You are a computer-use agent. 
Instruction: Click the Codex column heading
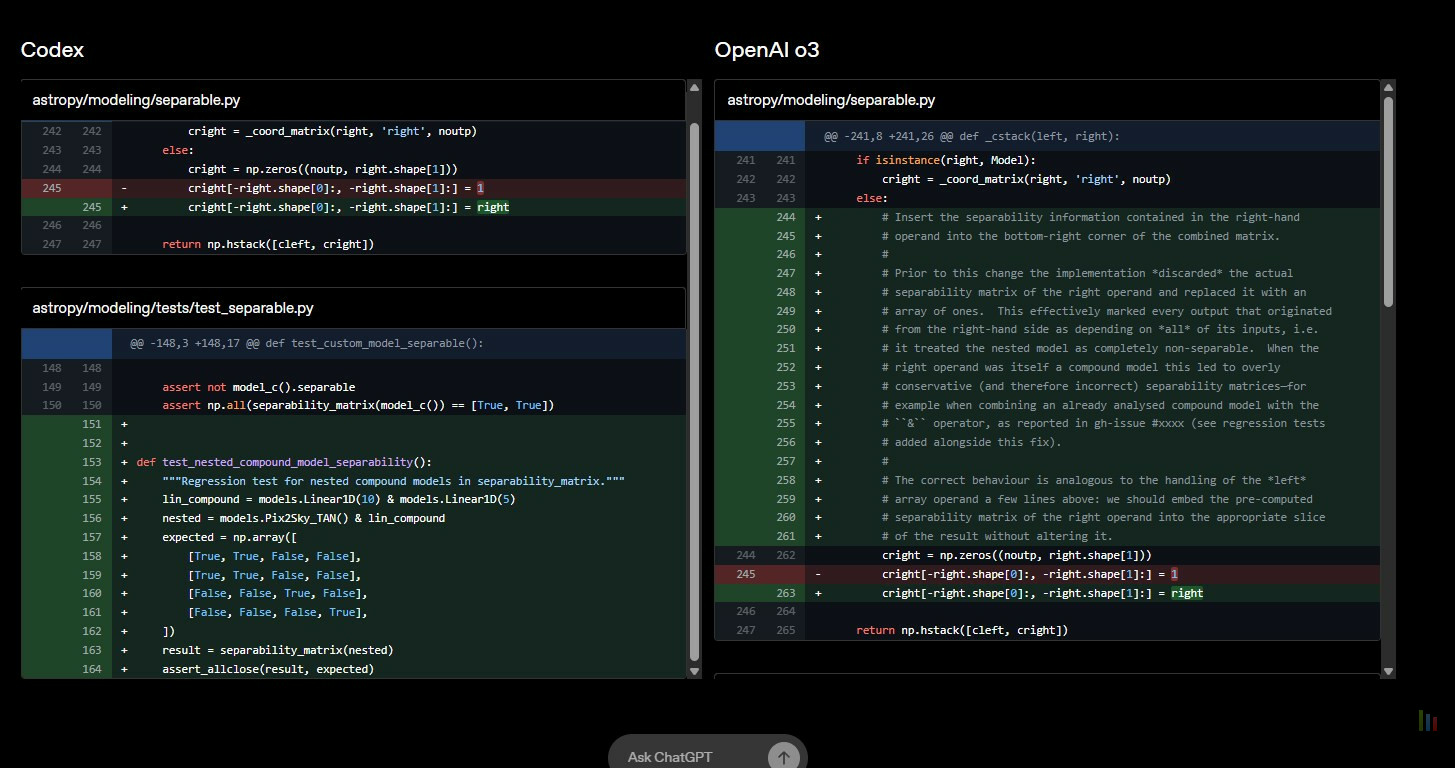click(52, 49)
